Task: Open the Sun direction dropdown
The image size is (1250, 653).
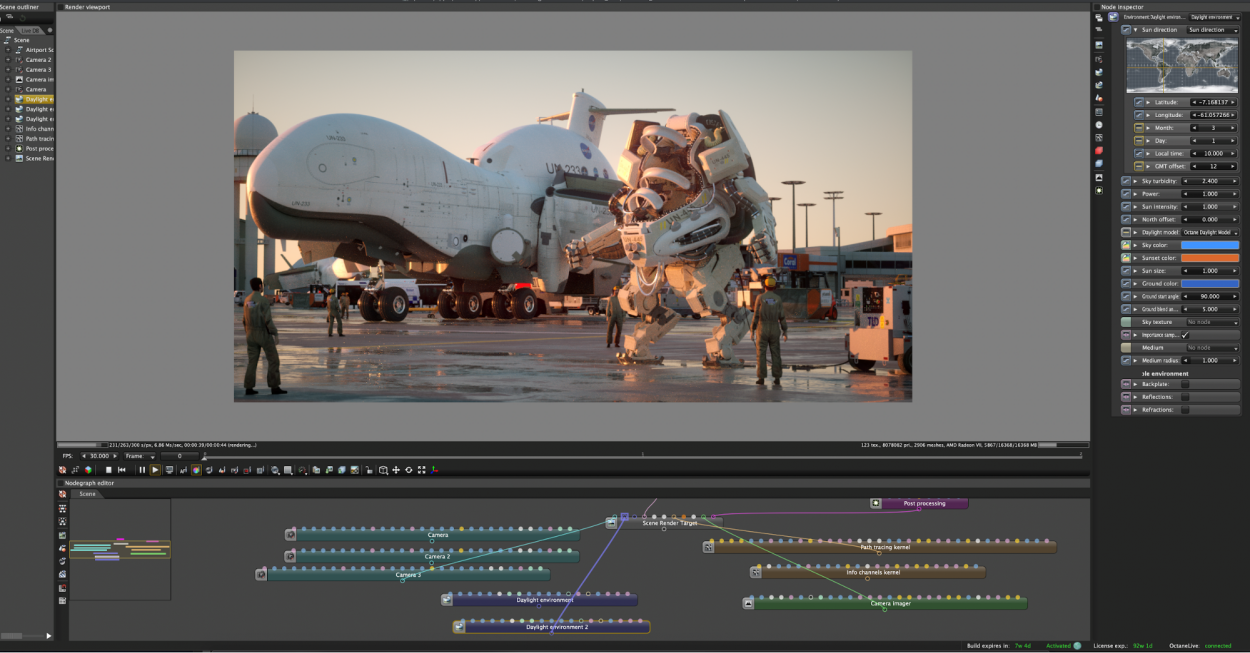Action: tap(1212, 30)
